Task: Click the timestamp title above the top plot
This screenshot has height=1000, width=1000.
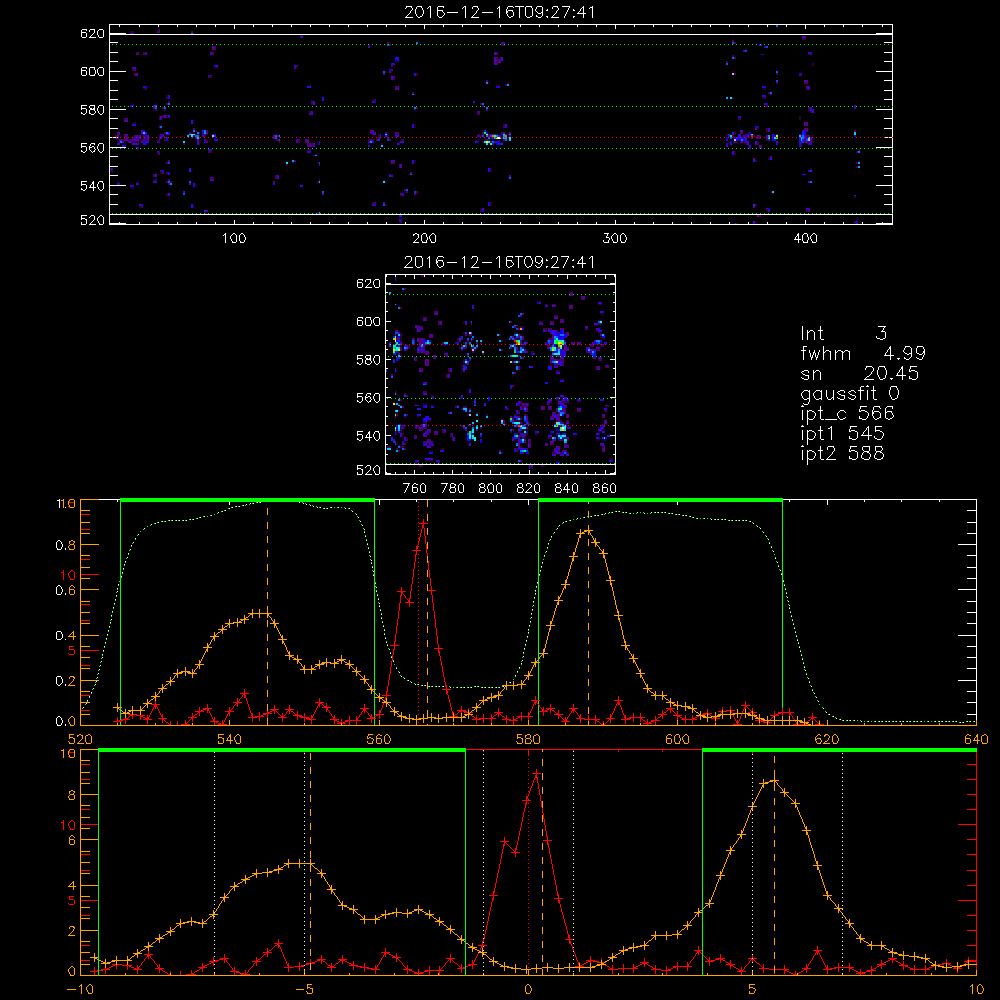Action: [x=500, y=12]
